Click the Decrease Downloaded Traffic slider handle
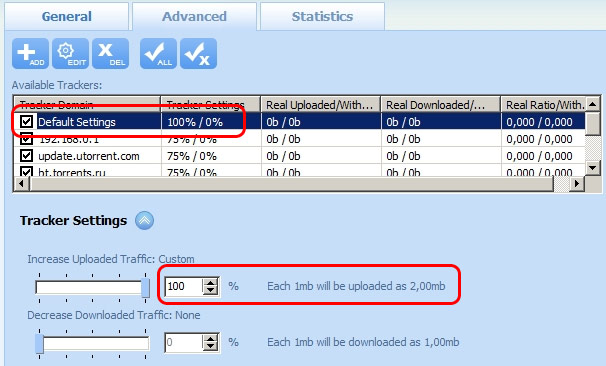Screen dimensions: 606x366 [39, 343]
